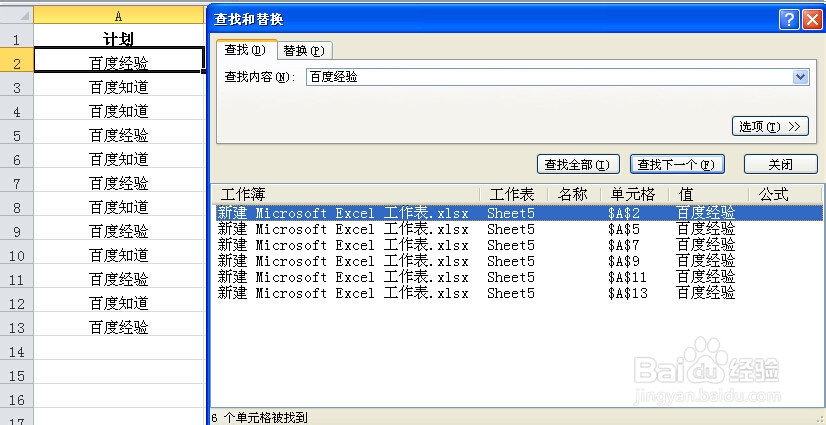Select row header 5

tap(16, 133)
